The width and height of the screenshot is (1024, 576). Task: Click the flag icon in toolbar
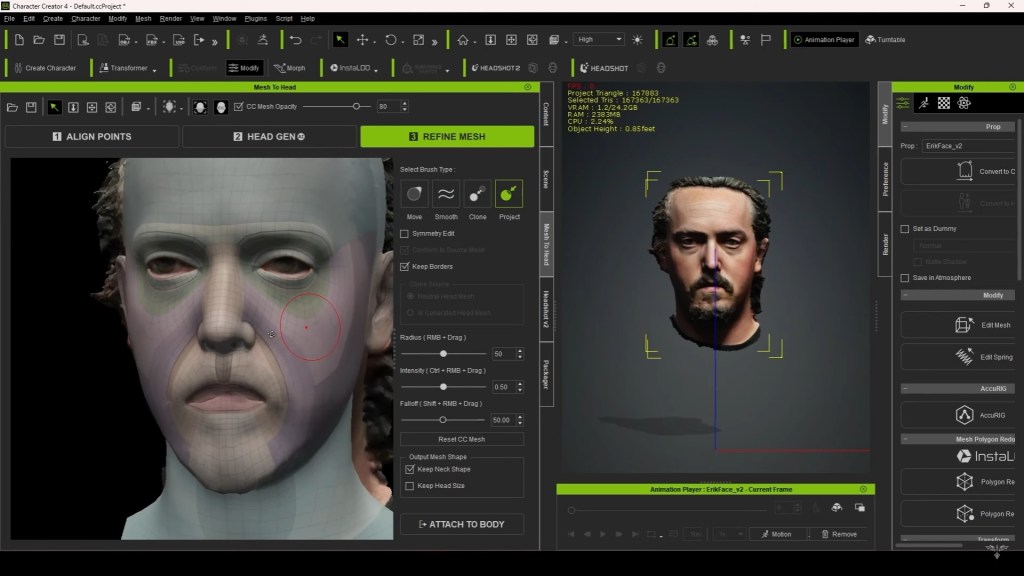point(765,40)
